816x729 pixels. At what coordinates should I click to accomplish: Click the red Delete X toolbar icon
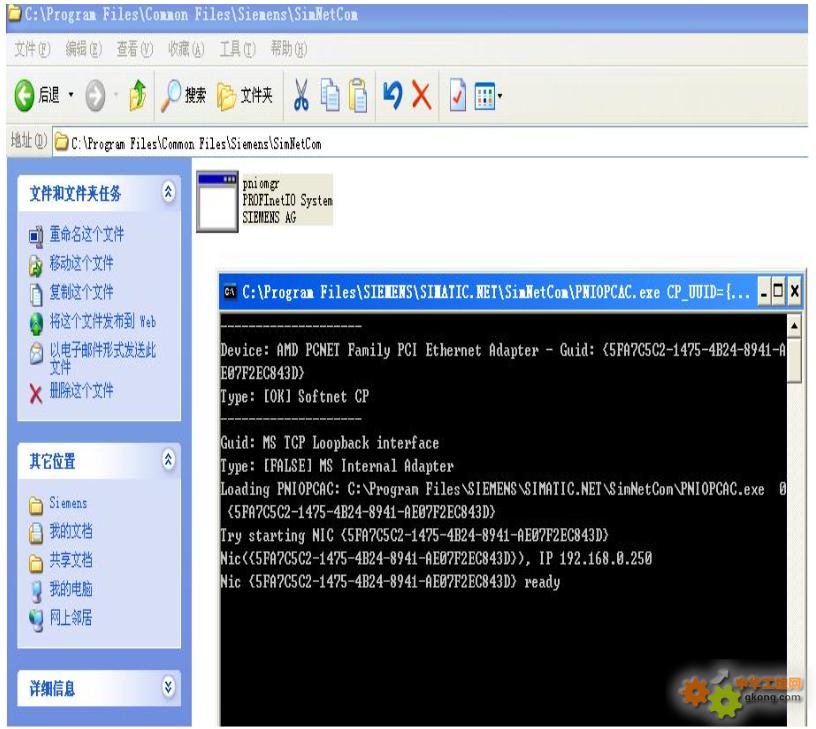pyautogui.click(x=422, y=95)
